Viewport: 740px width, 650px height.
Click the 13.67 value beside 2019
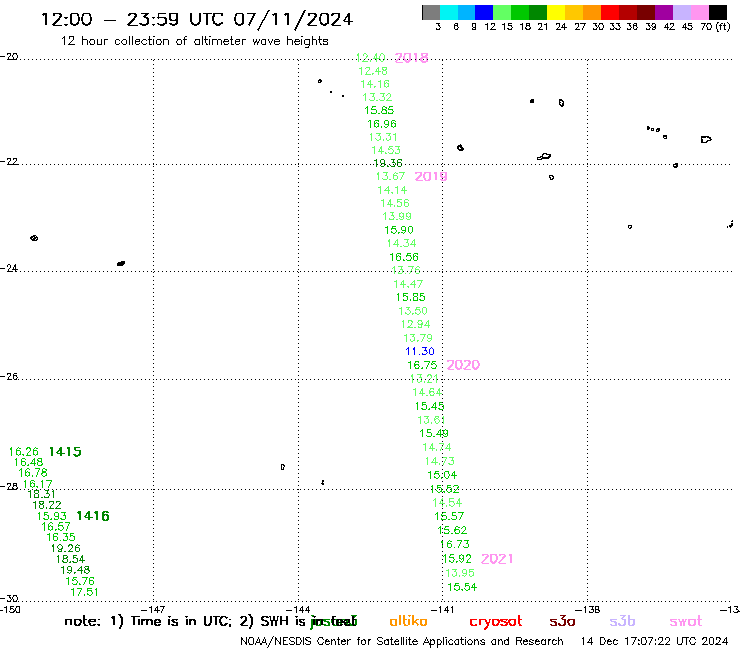tap(390, 177)
